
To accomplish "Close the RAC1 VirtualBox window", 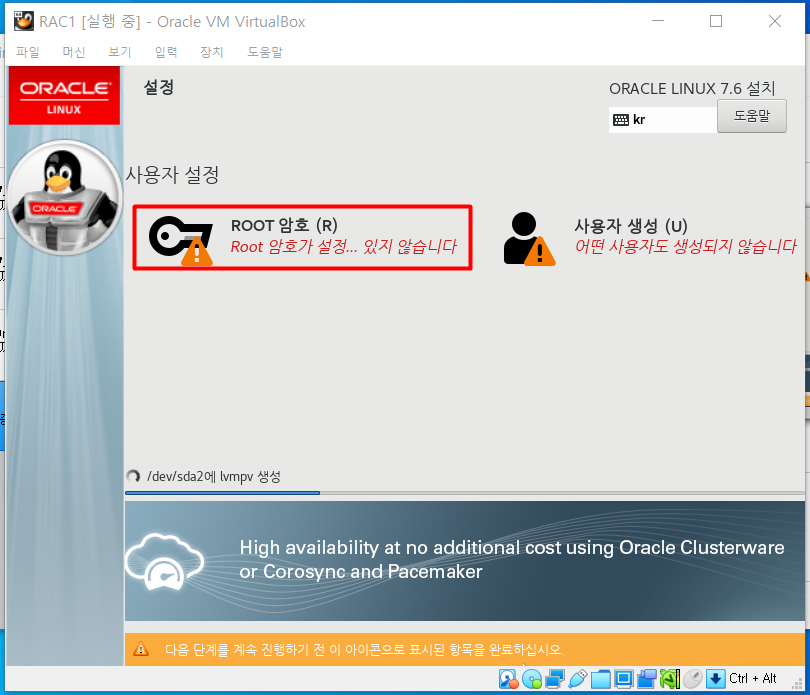I will pyautogui.click(x=775, y=21).
